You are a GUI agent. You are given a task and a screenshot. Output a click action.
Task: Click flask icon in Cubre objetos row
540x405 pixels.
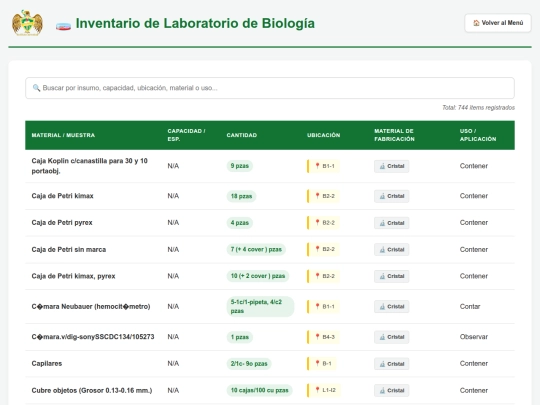(x=382, y=390)
